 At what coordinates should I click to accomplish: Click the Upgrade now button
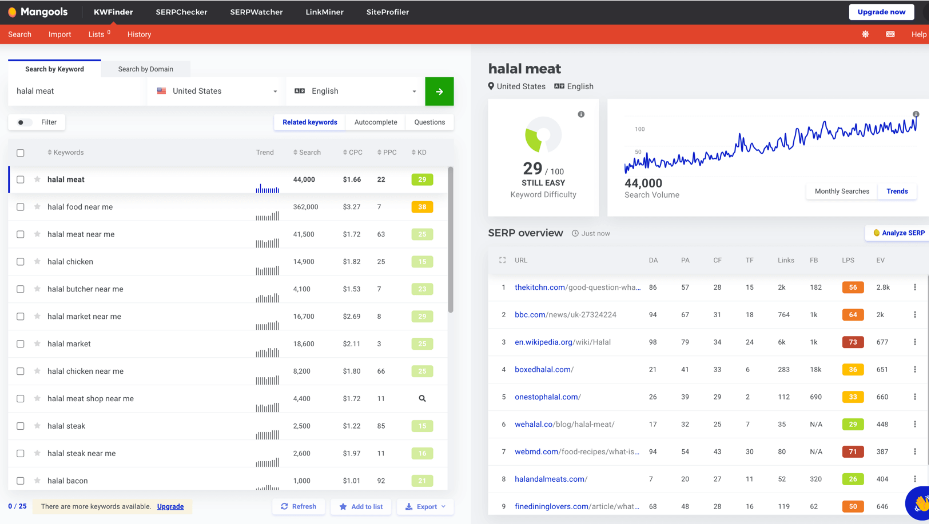pyautogui.click(x=880, y=12)
